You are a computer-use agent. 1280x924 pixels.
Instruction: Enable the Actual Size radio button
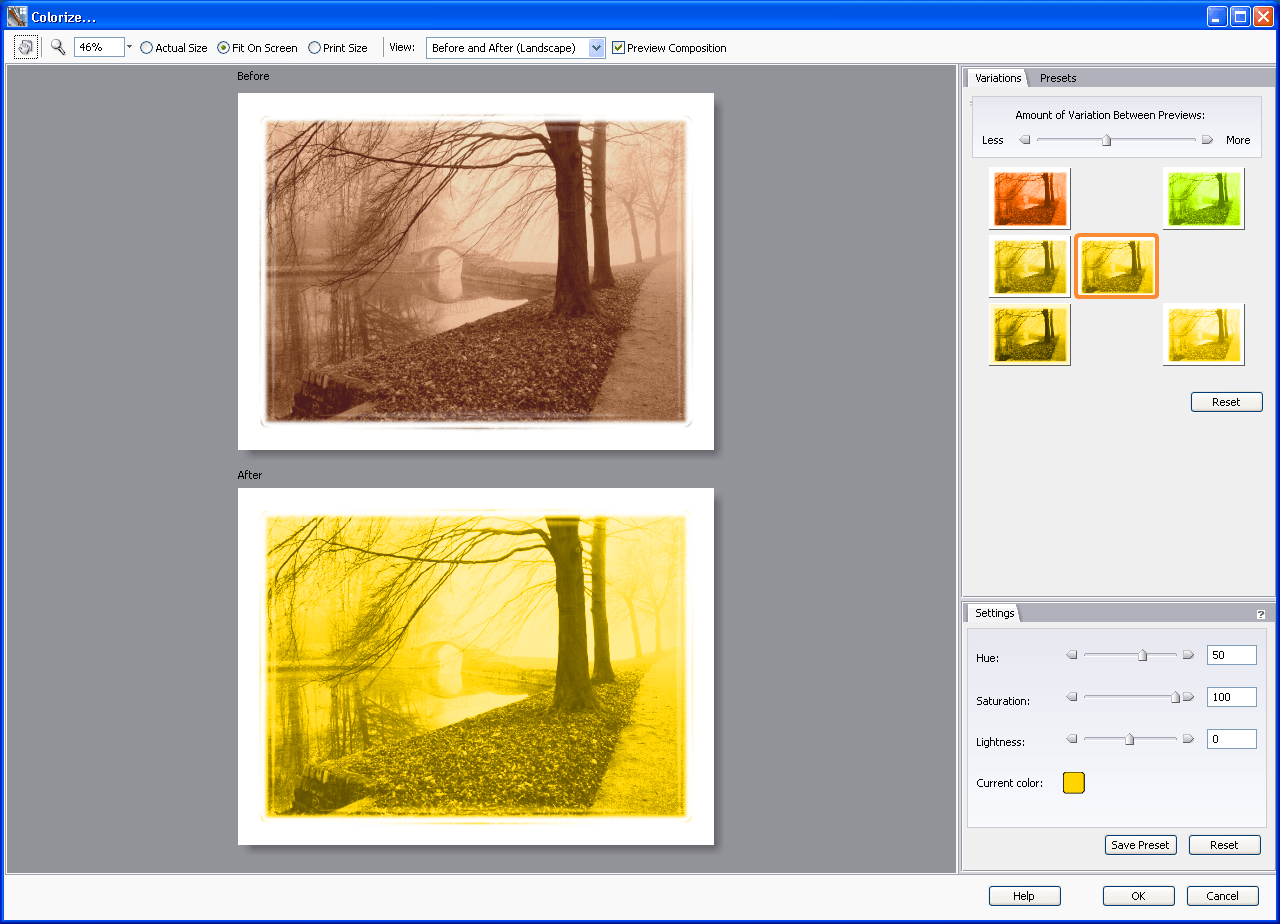(x=144, y=47)
